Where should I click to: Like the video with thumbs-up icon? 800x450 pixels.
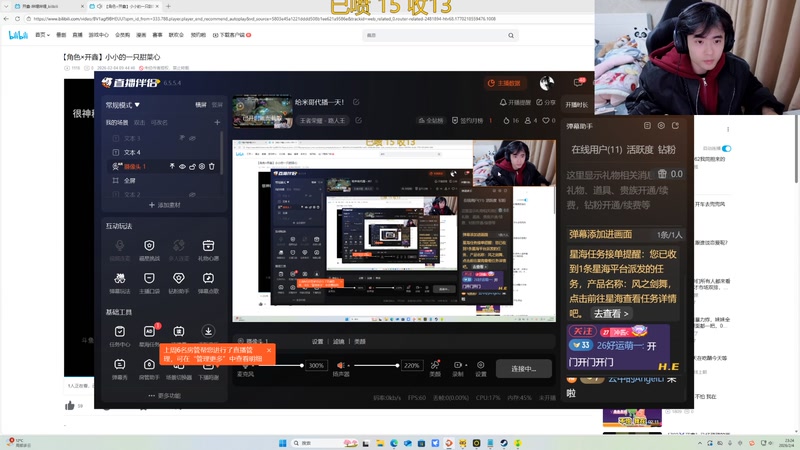point(70,406)
